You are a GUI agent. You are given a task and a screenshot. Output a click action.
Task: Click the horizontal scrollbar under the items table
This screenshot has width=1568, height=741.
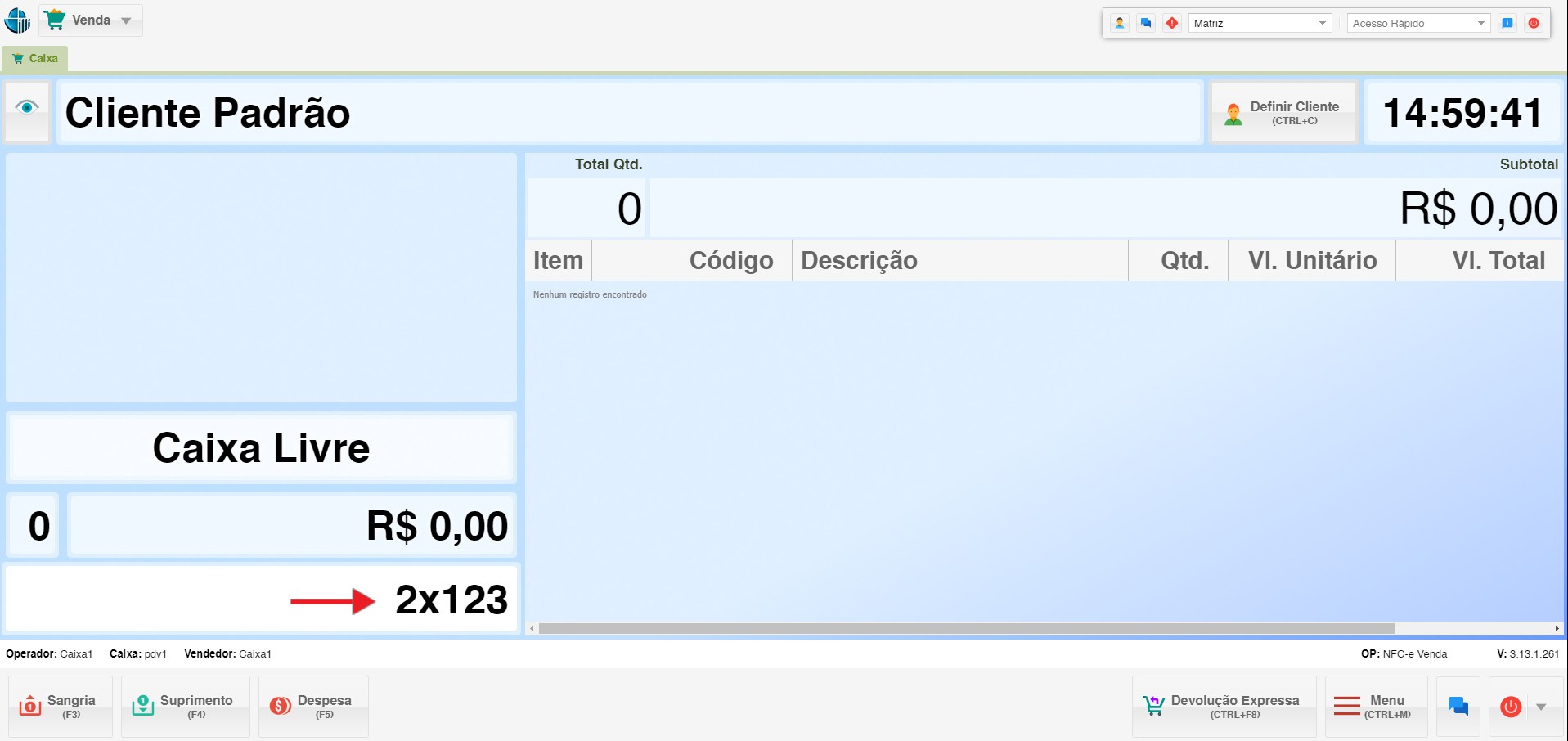(x=966, y=628)
